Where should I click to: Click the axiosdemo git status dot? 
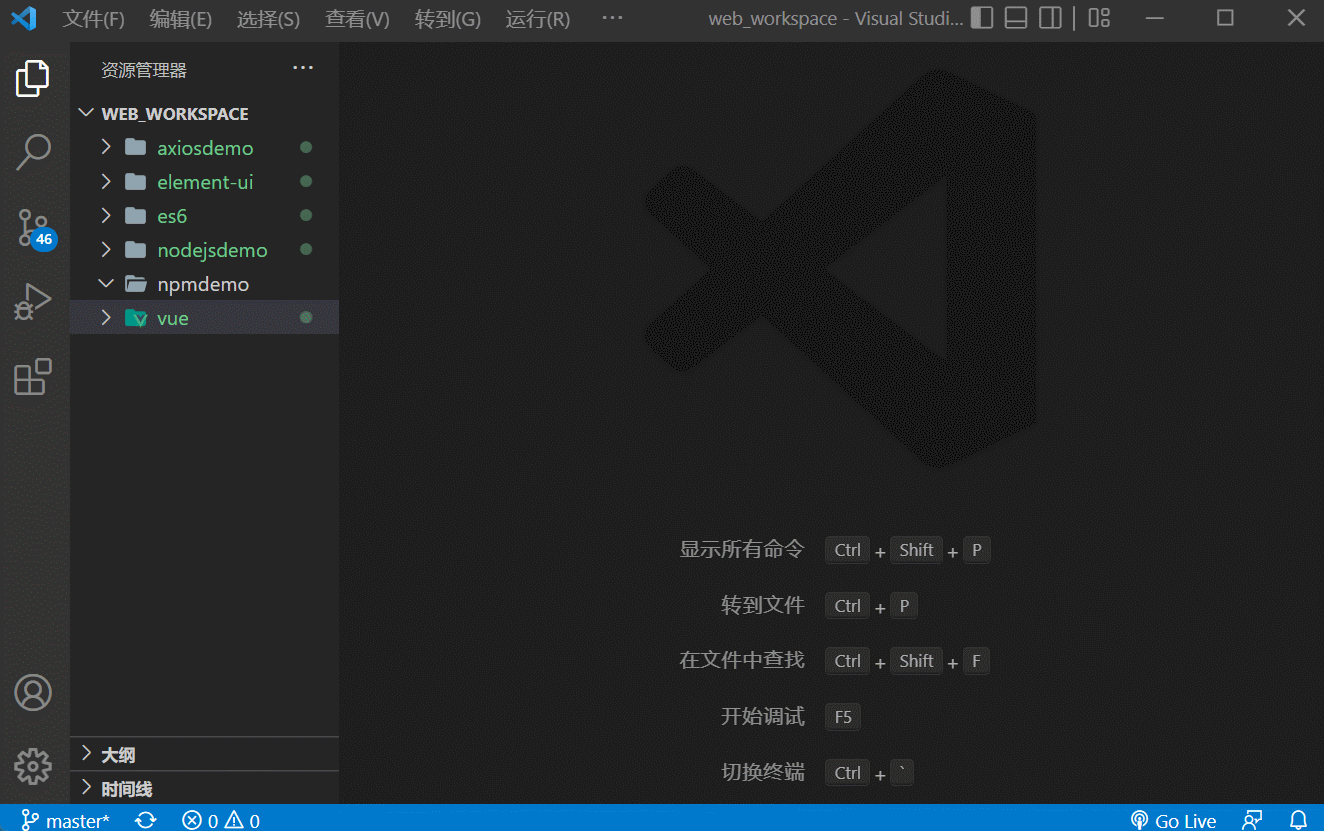pyautogui.click(x=306, y=148)
